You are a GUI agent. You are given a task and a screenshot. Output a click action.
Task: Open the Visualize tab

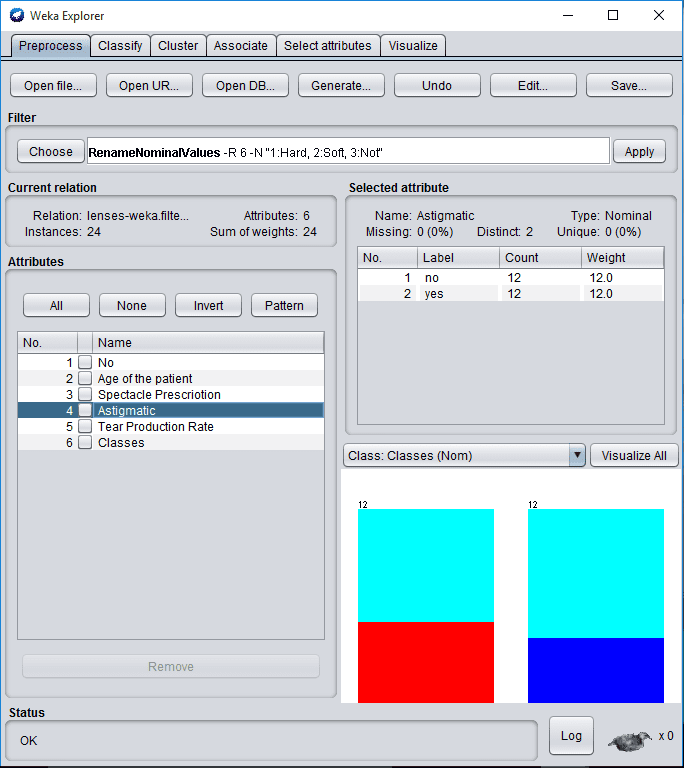413,46
